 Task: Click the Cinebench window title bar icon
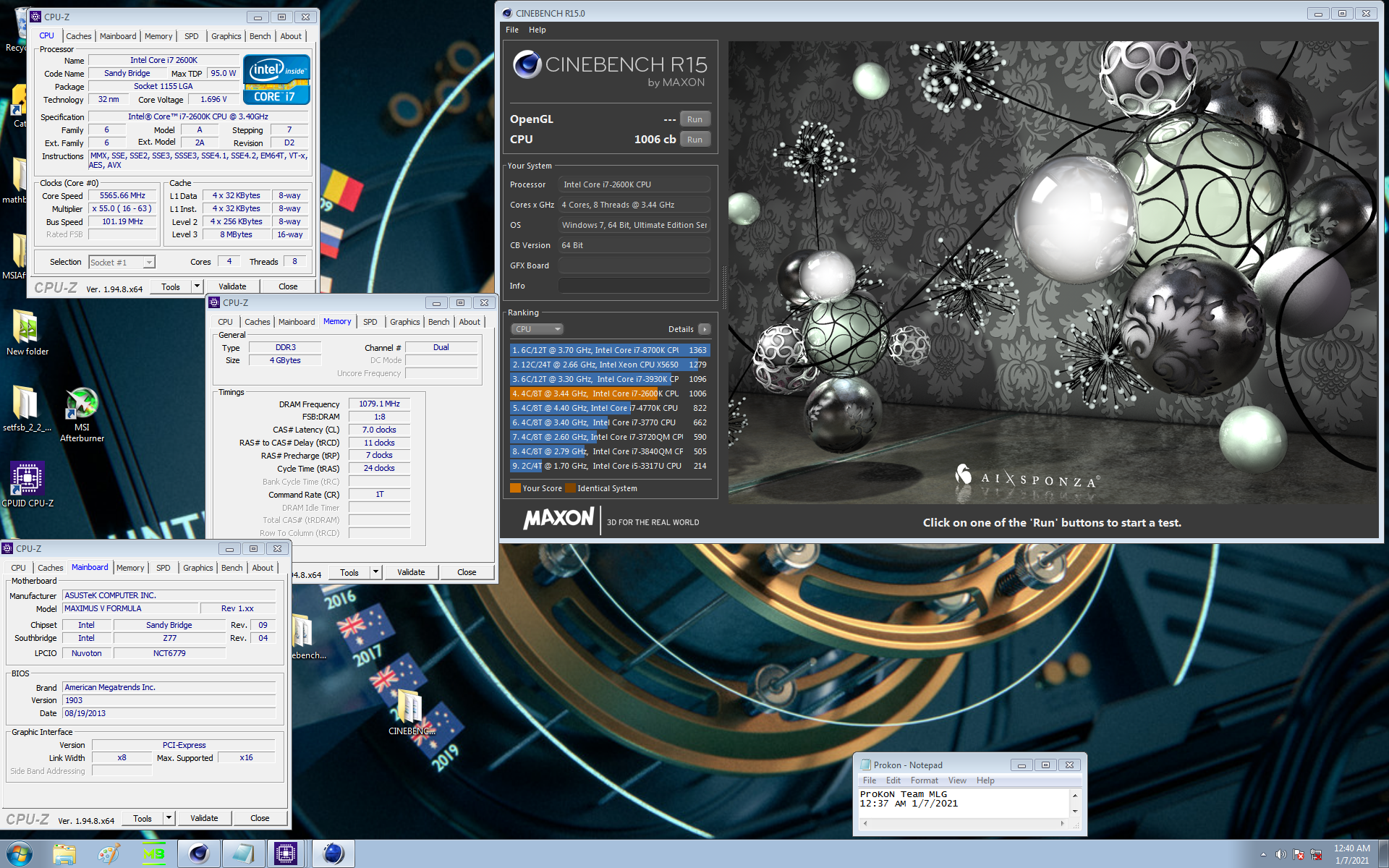507,13
